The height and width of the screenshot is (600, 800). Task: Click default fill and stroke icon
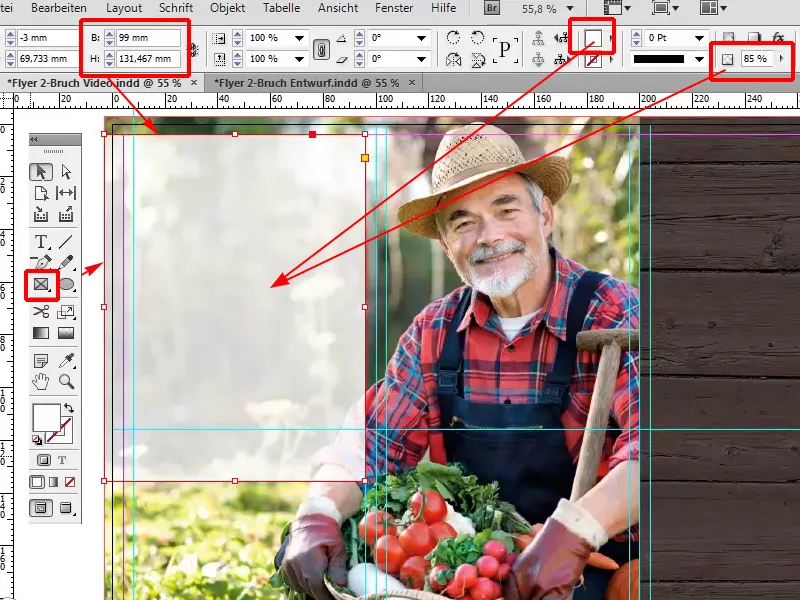coord(37,440)
